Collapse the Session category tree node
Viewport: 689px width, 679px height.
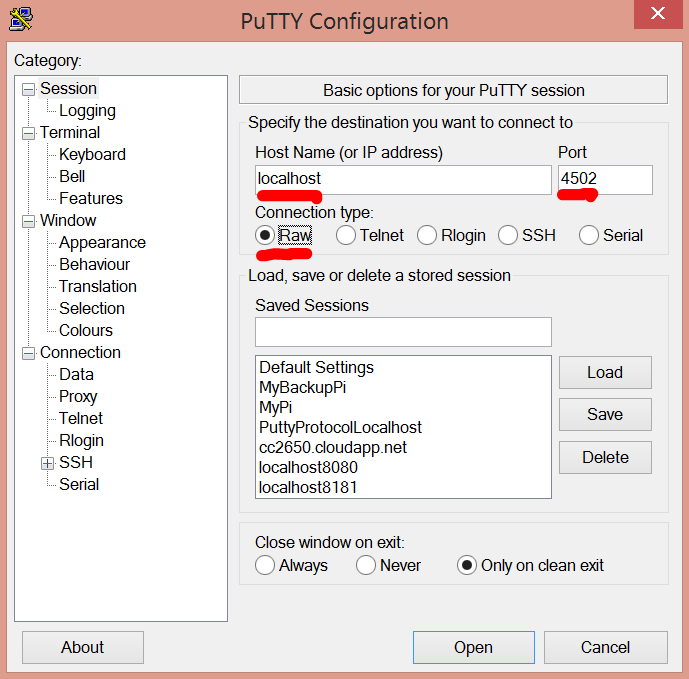pyautogui.click(x=28, y=89)
